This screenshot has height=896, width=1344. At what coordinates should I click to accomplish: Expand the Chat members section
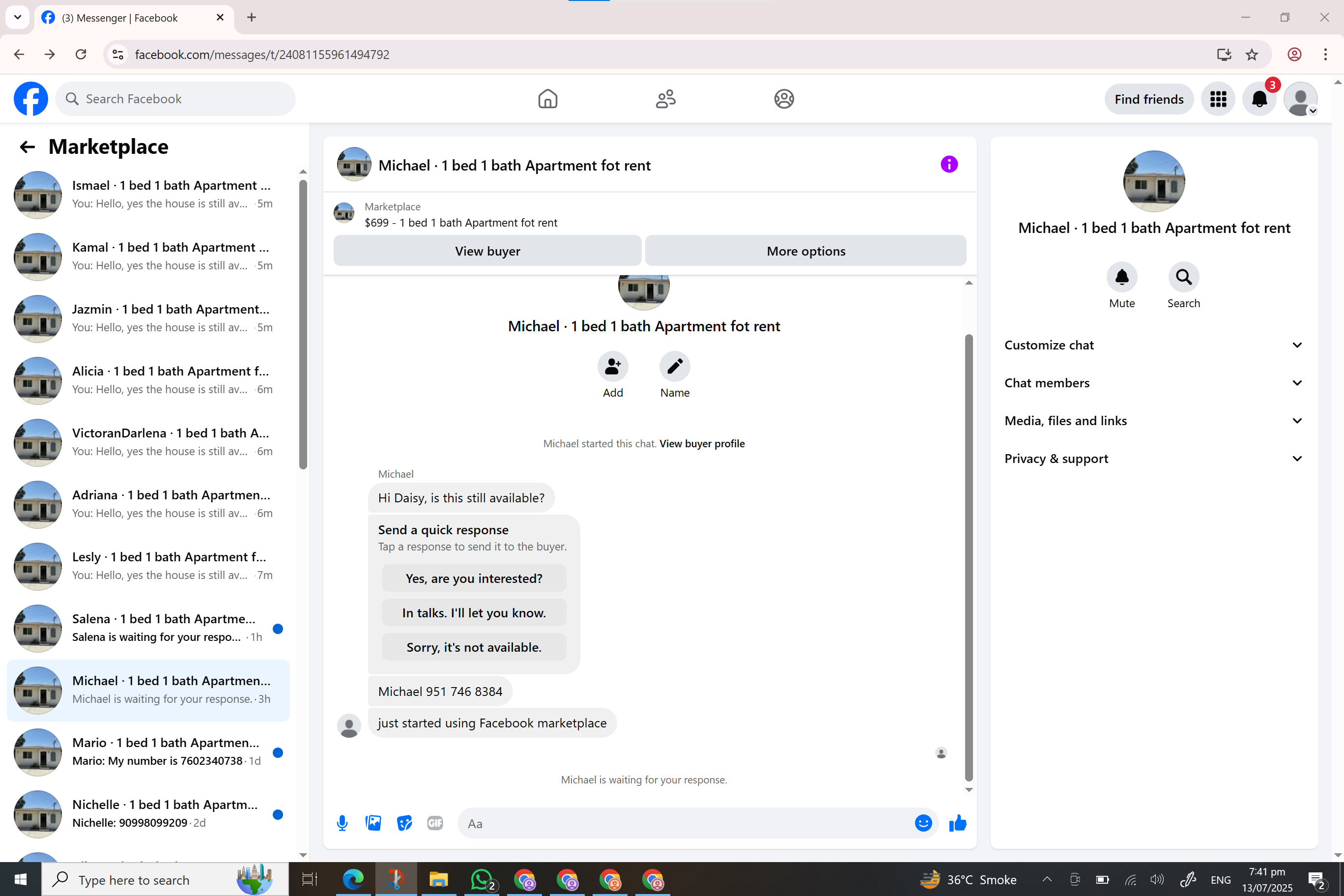click(x=1153, y=383)
